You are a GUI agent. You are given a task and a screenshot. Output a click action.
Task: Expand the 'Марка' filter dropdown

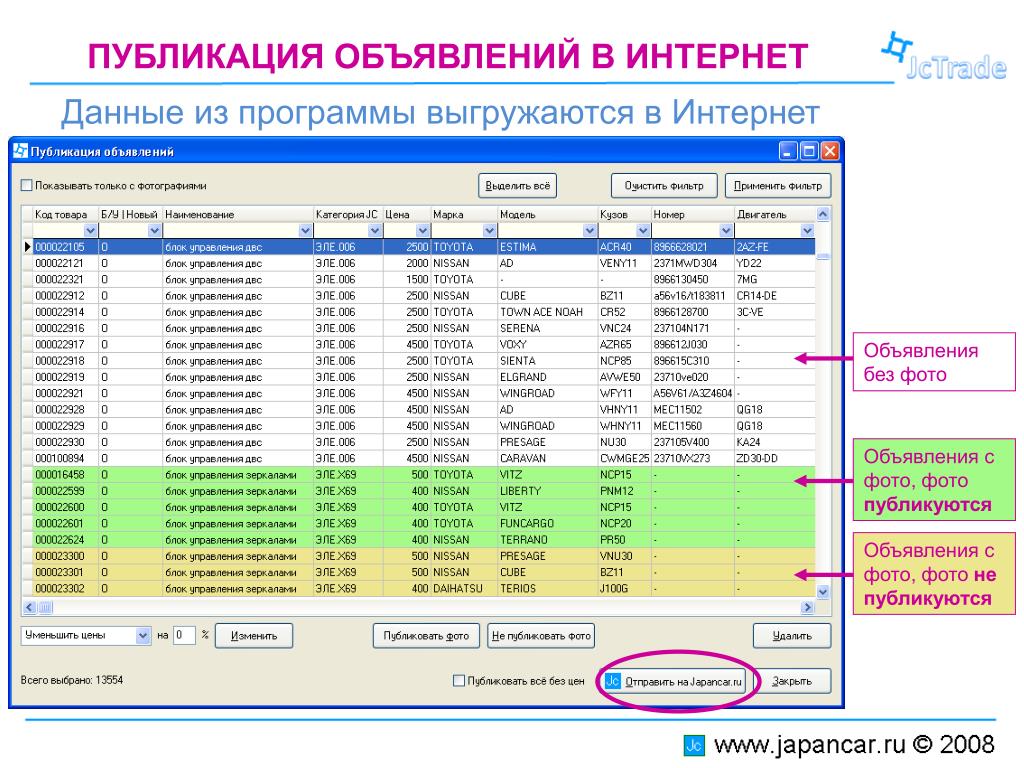[489, 231]
